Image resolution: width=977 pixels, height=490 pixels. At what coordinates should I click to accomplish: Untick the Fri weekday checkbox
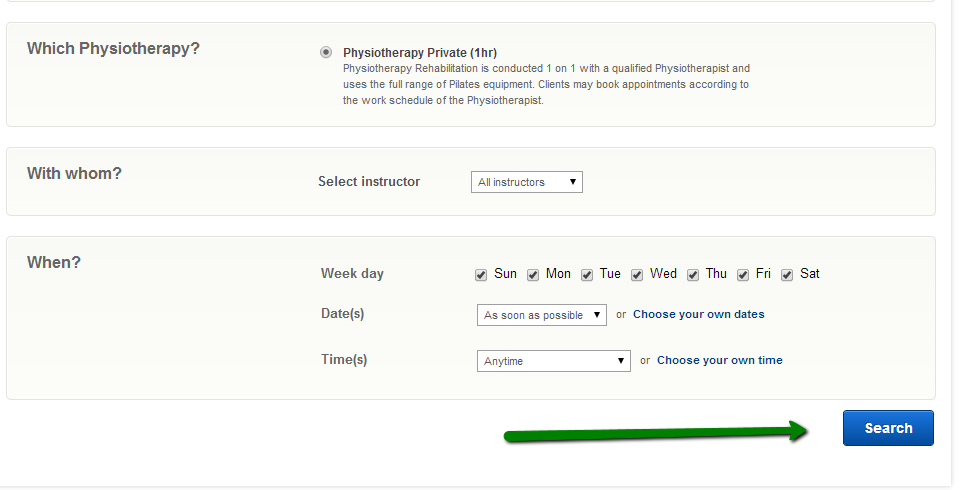(x=743, y=275)
